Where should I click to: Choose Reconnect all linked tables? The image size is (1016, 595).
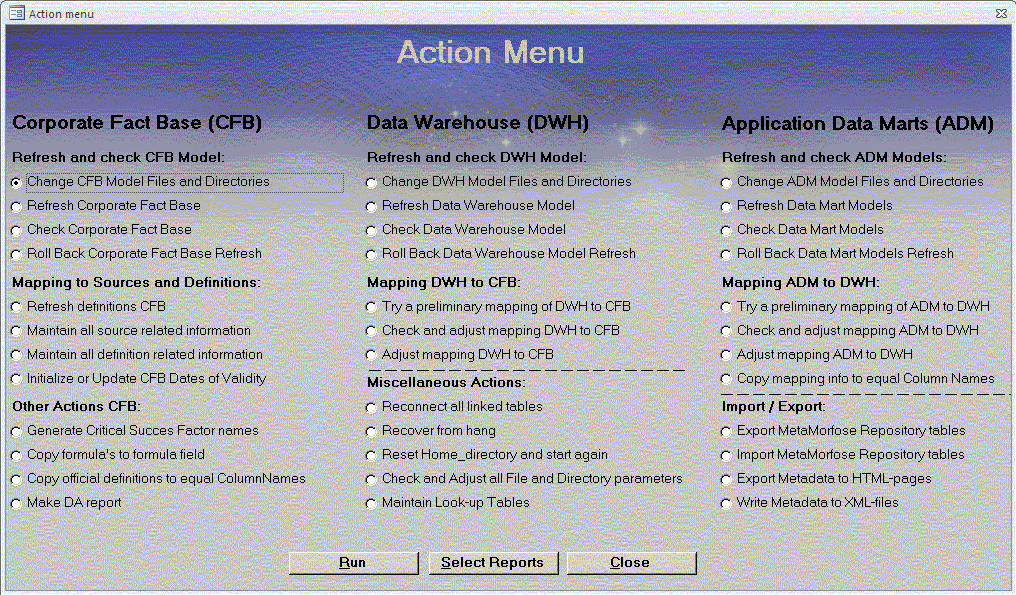tap(371, 408)
